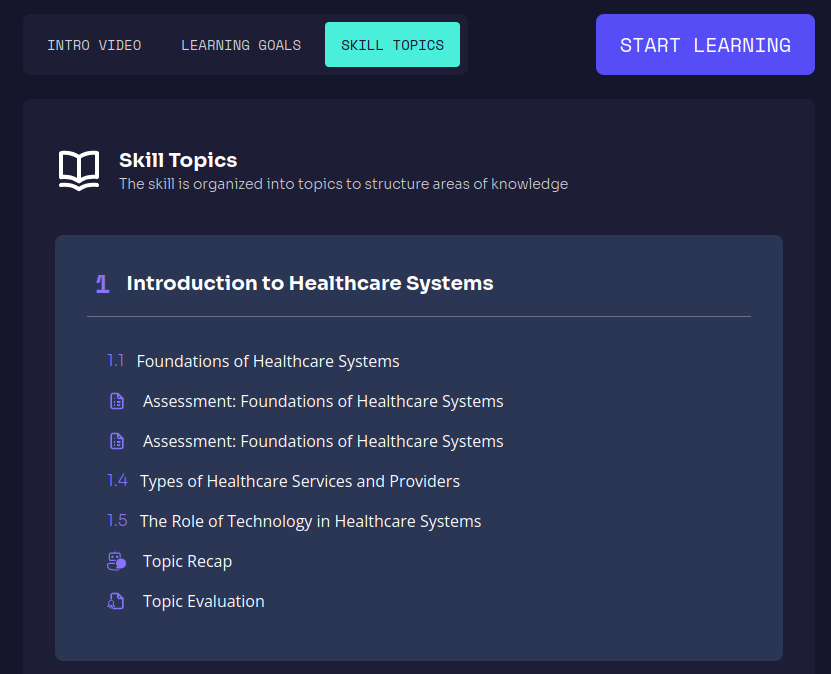Click the topic number 1 icon

click(102, 284)
